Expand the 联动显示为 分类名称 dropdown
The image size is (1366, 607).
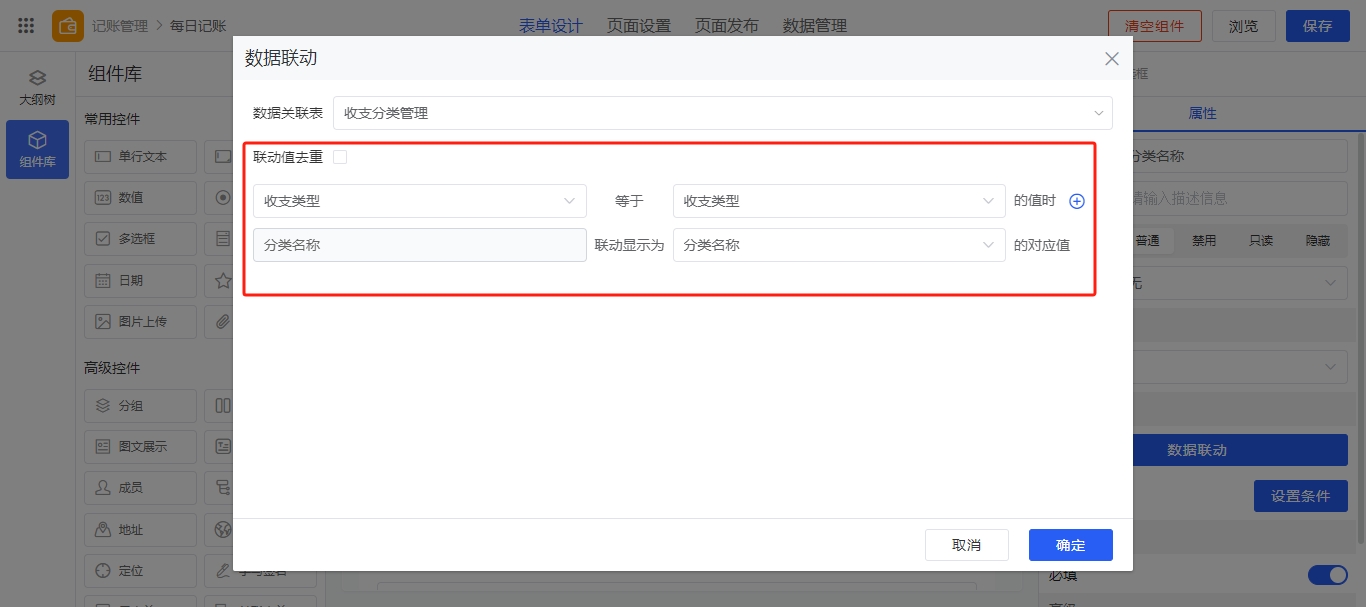coord(838,245)
